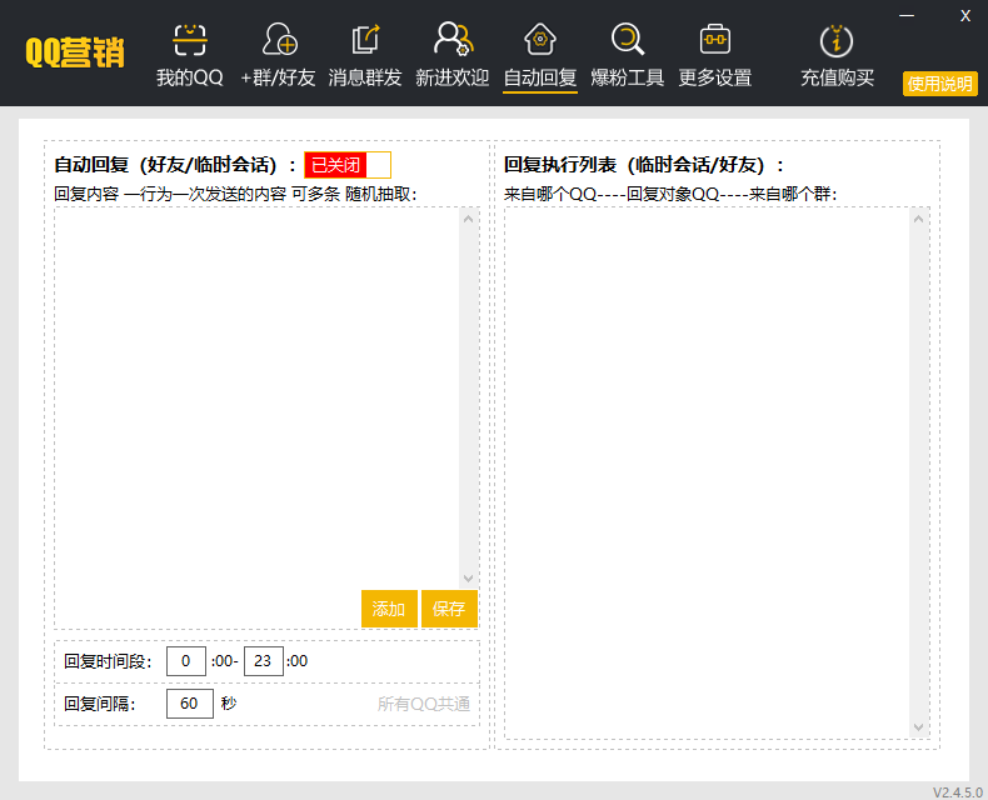Edit the reply start hour field
Image resolution: width=988 pixels, height=800 pixels.
(x=186, y=661)
